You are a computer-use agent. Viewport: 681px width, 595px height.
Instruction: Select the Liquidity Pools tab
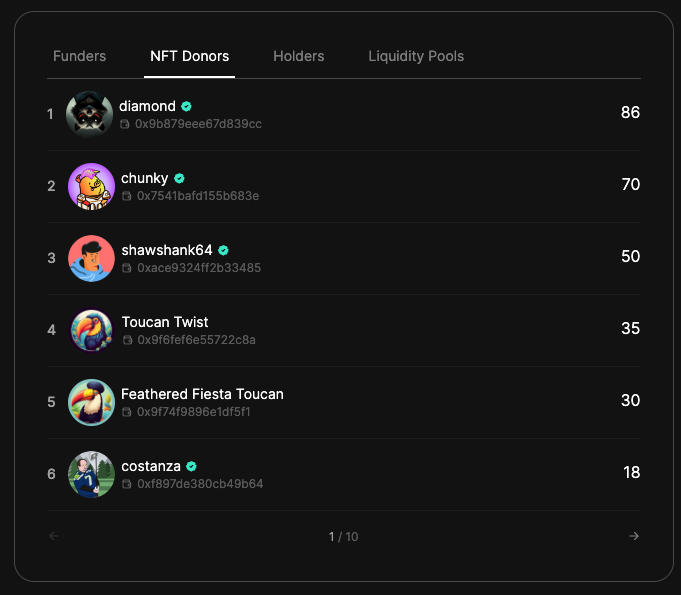pyautogui.click(x=416, y=56)
